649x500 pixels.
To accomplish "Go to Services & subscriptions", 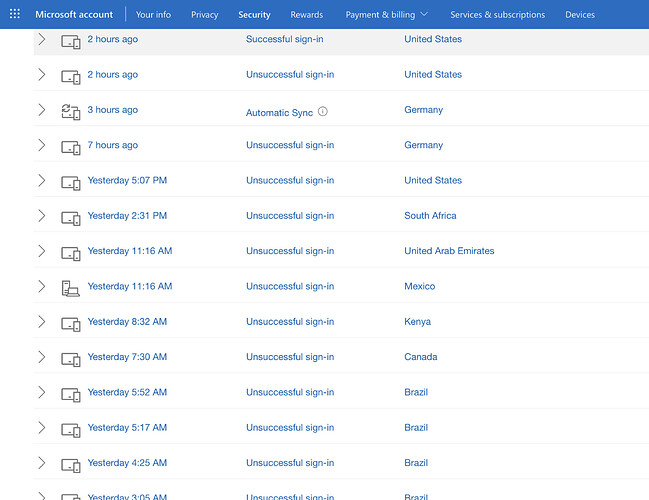I will click(498, 14).
